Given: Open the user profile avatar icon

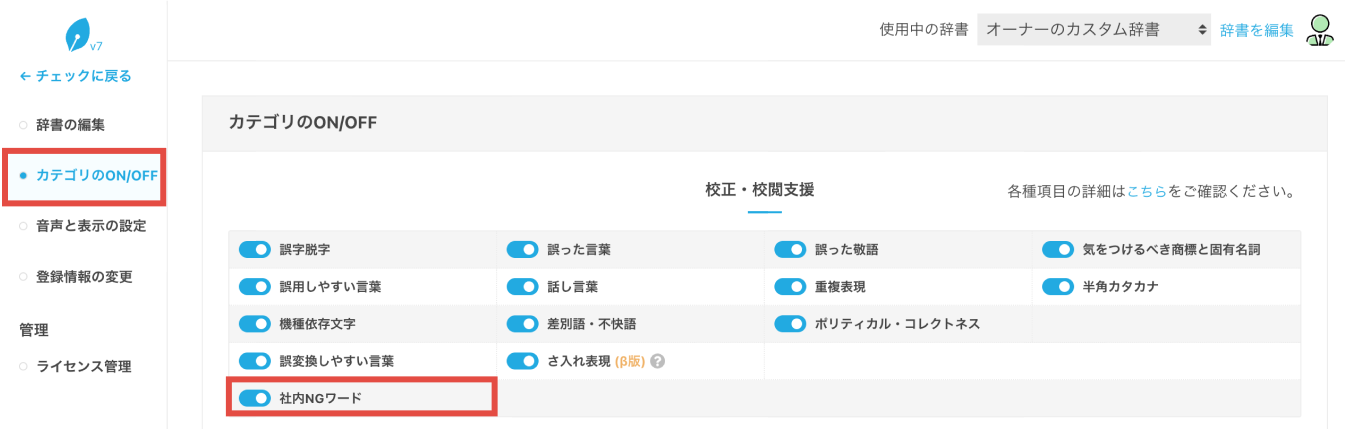Looking at the screenshot, I should coord(1320,30).
